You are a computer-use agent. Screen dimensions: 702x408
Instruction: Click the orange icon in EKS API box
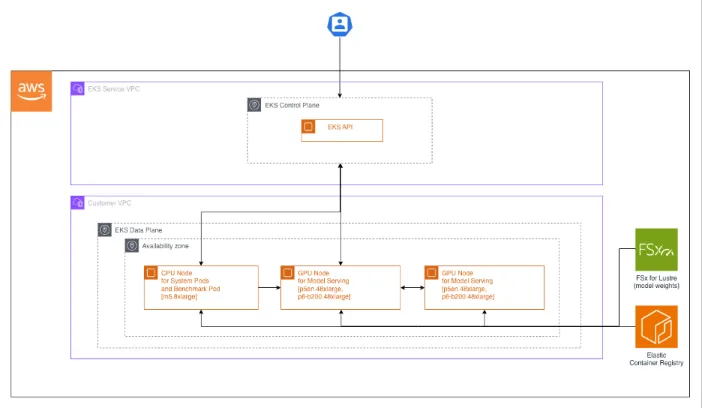[308, 127]
